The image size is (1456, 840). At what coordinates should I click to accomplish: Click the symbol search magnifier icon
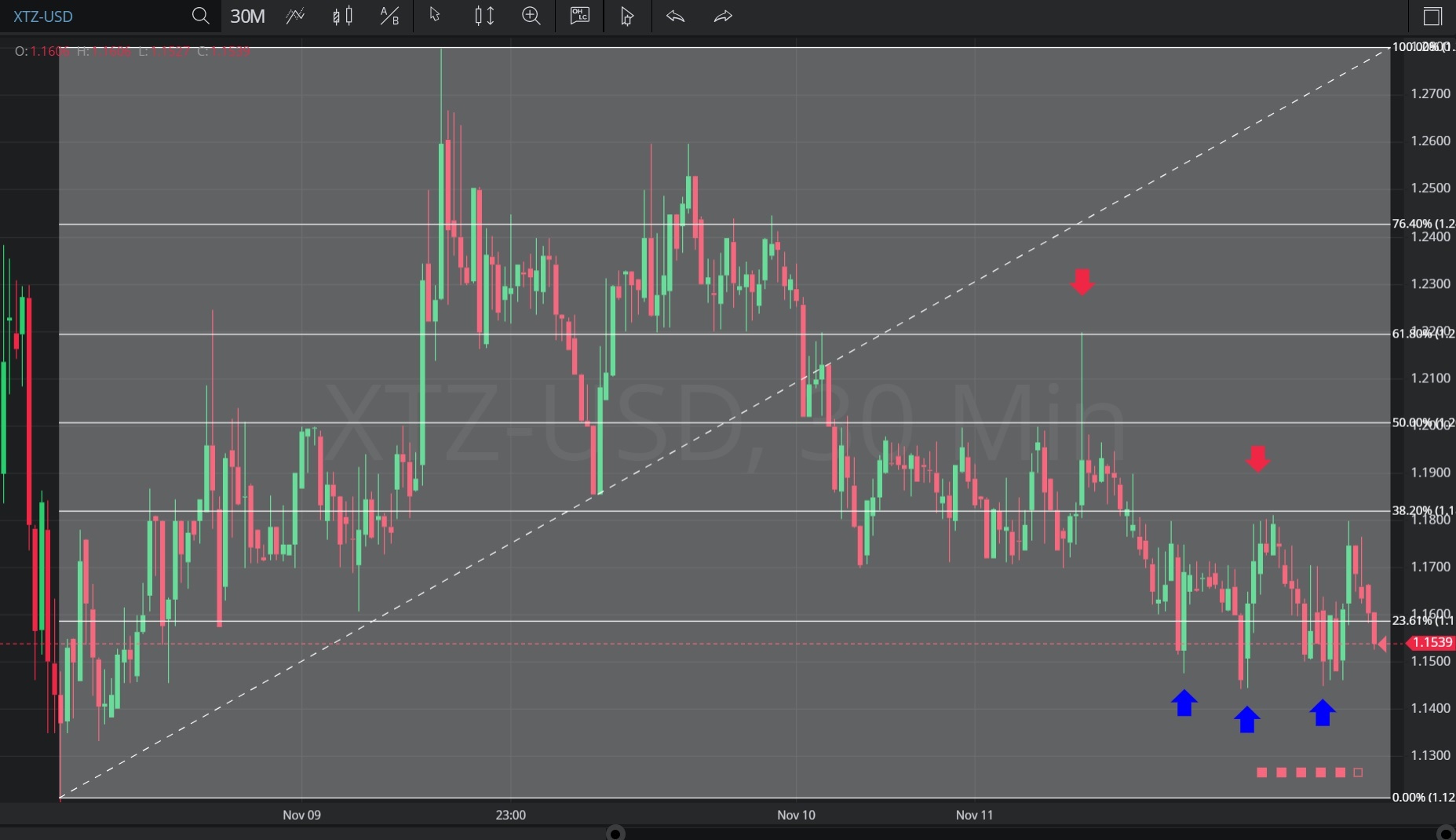coord(200,16)
